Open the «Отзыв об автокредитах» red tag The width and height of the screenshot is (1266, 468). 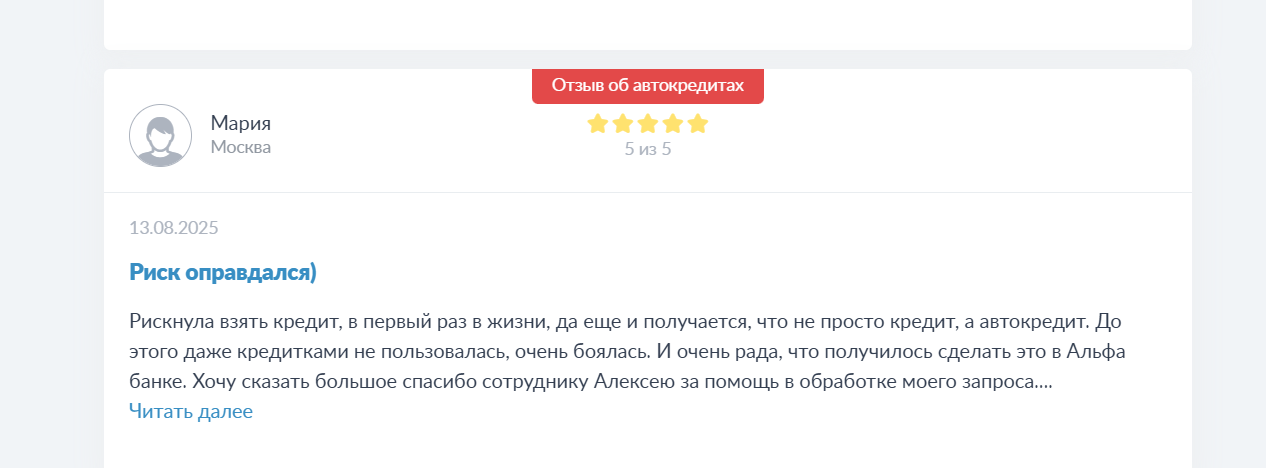point(648,86)
